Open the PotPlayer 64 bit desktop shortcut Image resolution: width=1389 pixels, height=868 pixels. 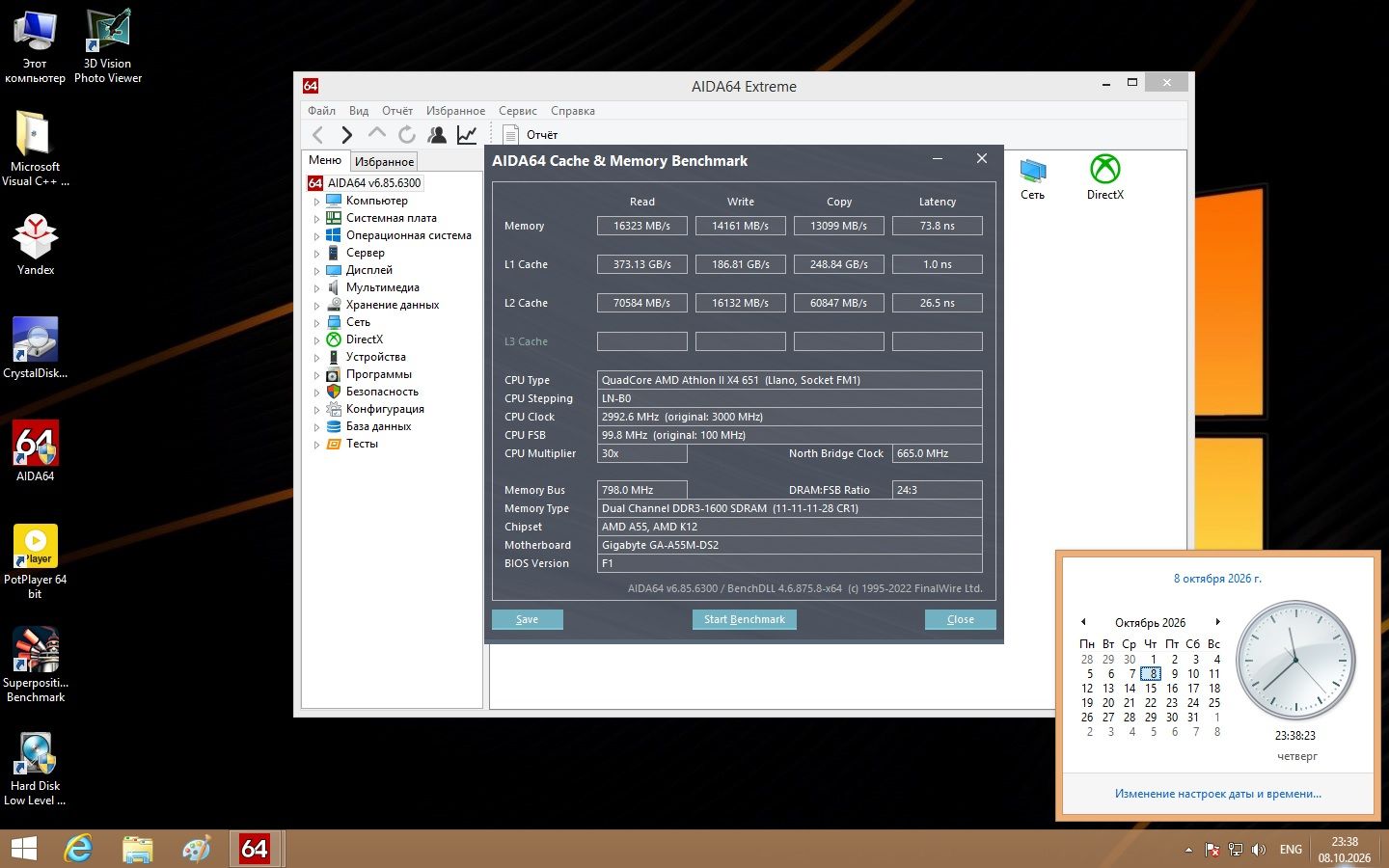click(x=36, y=561)
